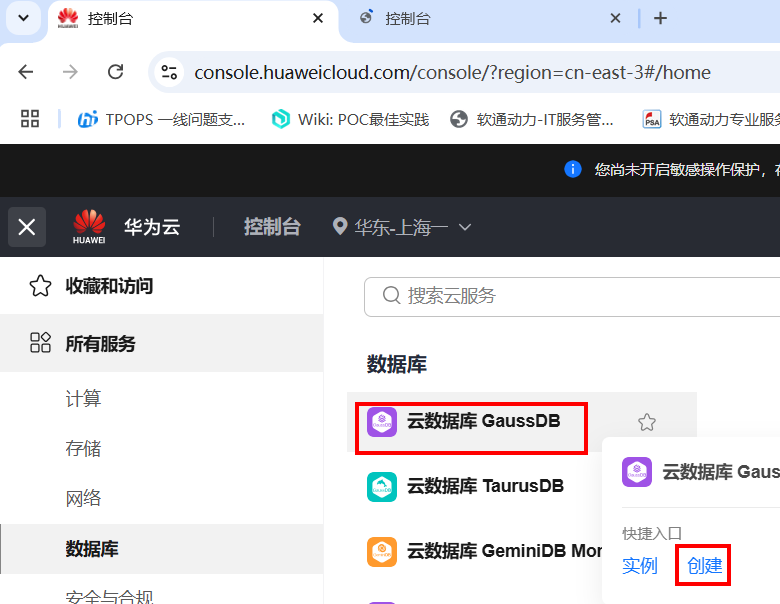Close the service menu with X button
This screenshot has height=604, width=780.
pyautogui.click(x=27, y=227)
